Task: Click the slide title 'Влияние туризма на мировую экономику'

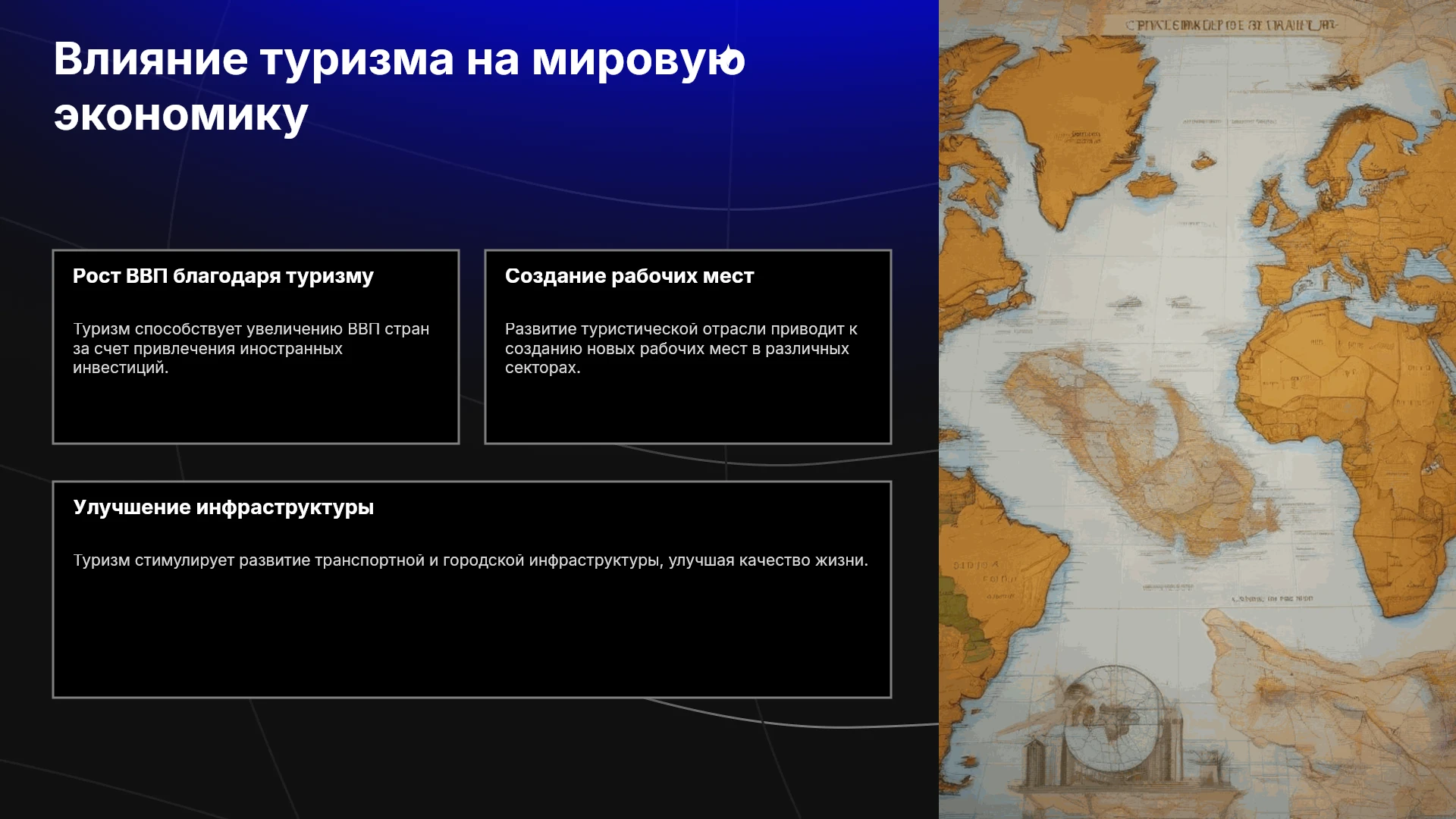Action: click(x=400, y=87)
